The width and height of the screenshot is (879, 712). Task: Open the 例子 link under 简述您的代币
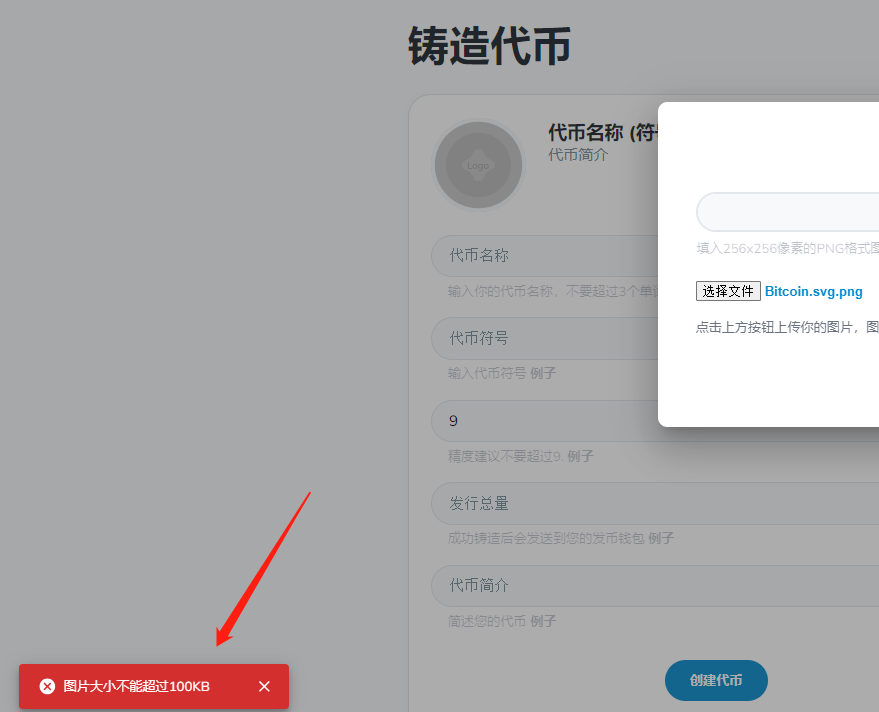[543, 621]
